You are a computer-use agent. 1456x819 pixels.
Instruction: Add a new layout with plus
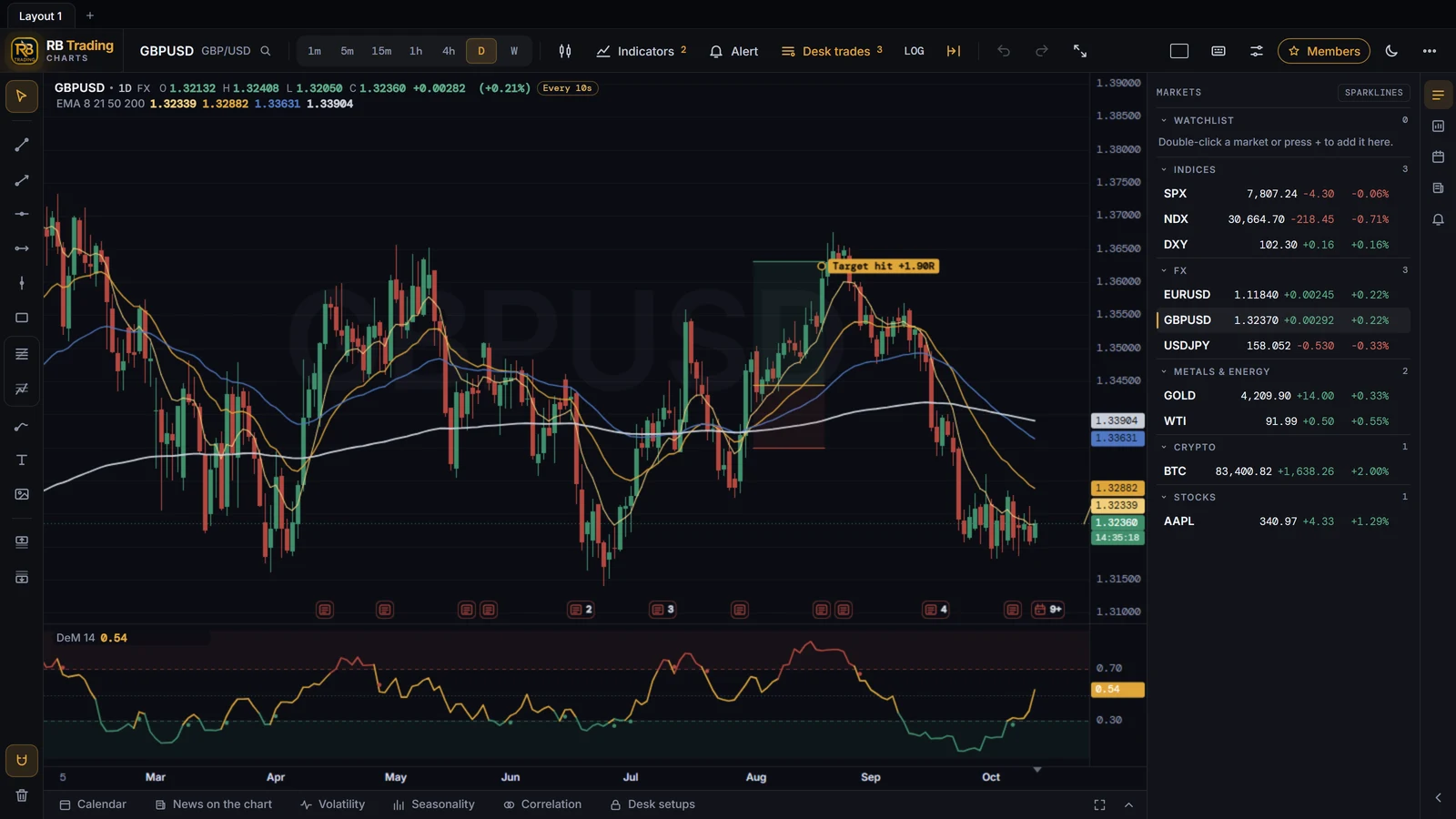click(90, 15)
